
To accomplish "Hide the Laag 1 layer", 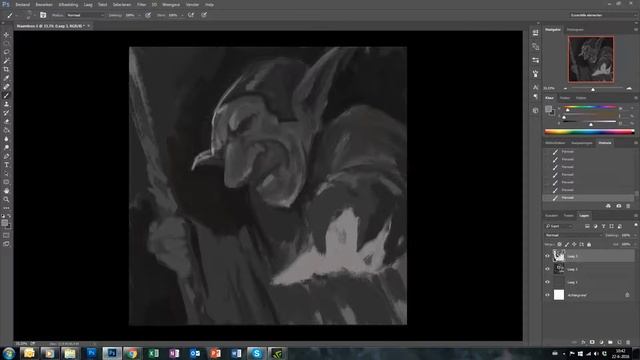I will tap(547, 282).
